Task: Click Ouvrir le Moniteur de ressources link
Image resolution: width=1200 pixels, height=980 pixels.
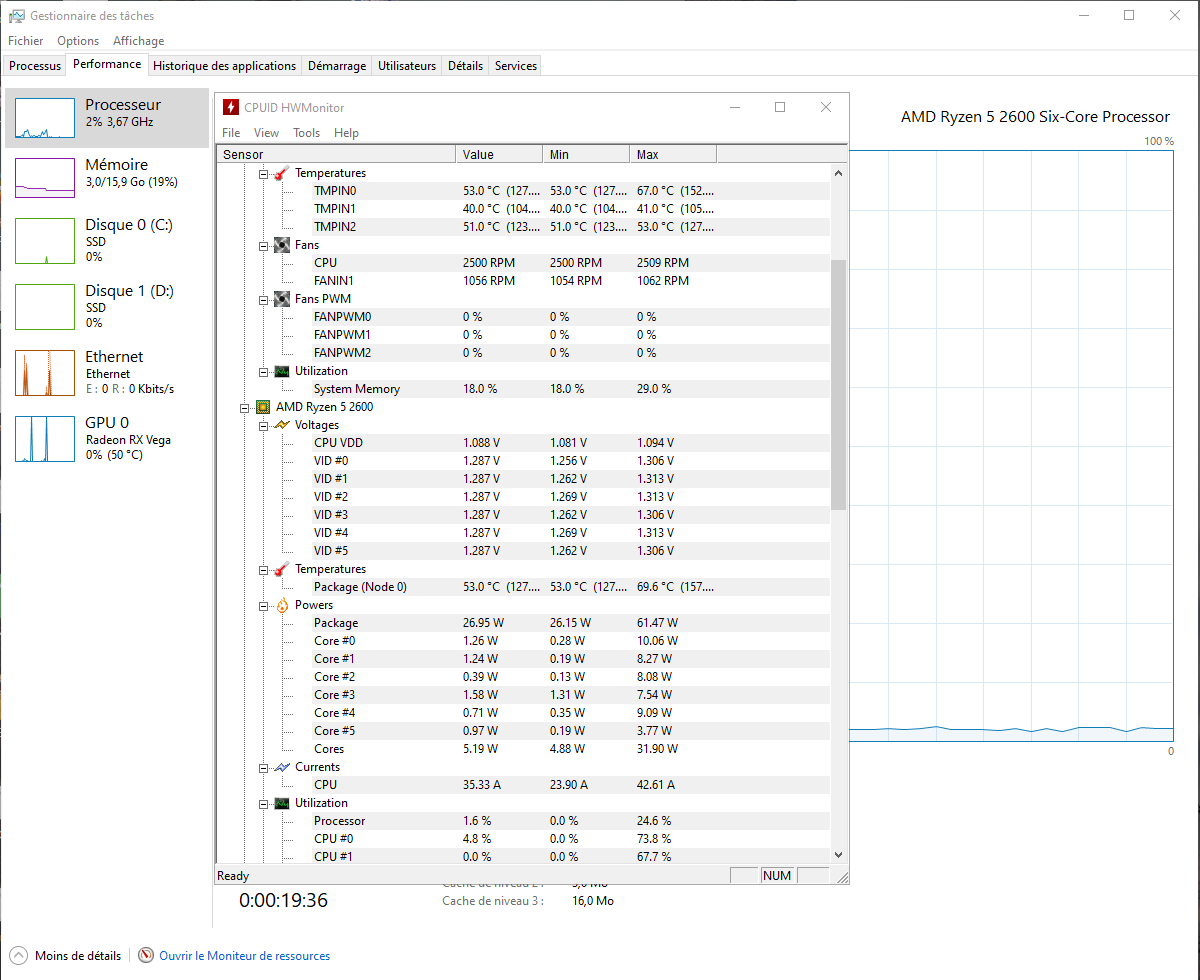Action: [244, 956]
